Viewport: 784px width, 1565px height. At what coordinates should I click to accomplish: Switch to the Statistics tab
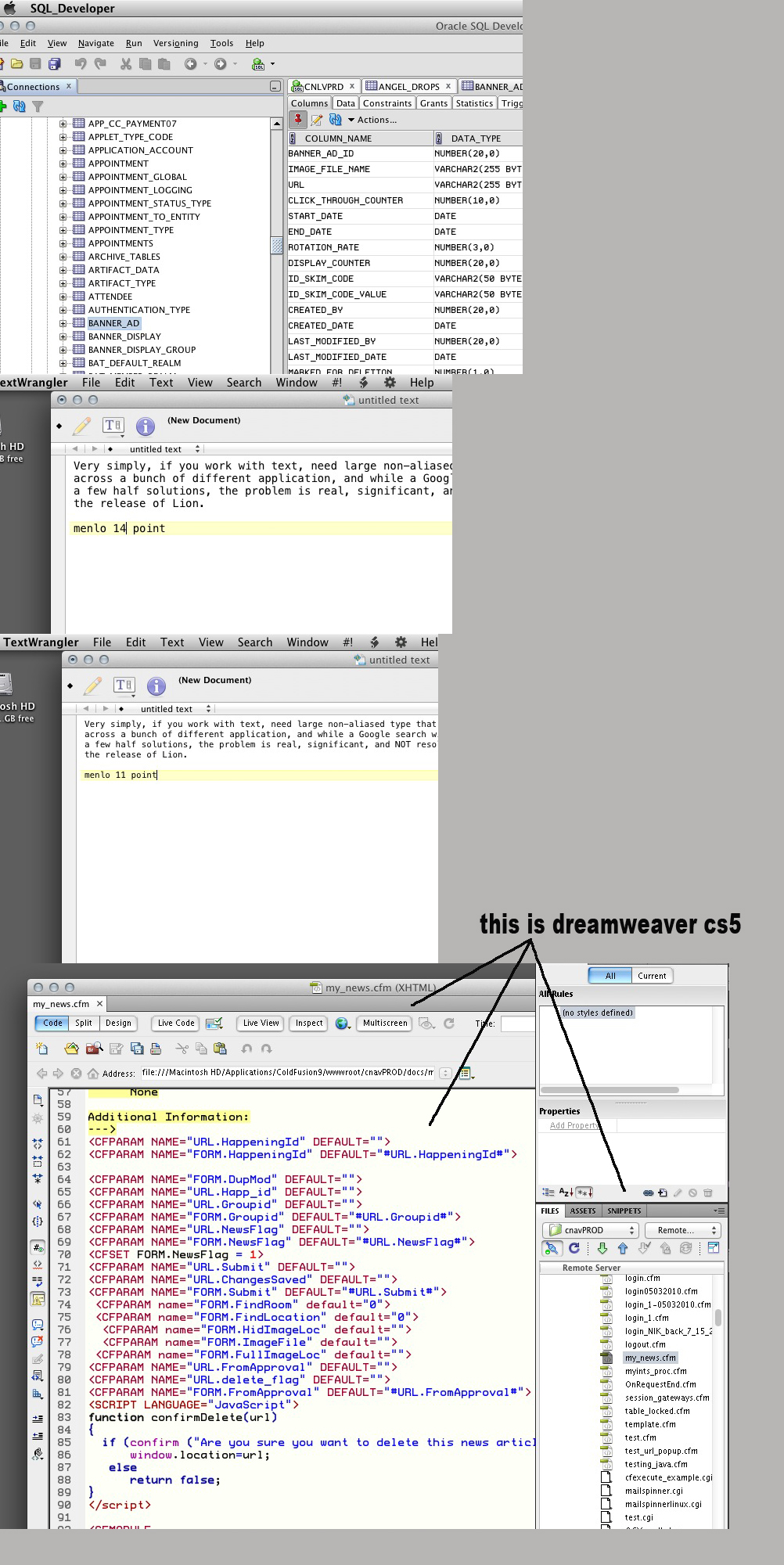click(474, 103)
